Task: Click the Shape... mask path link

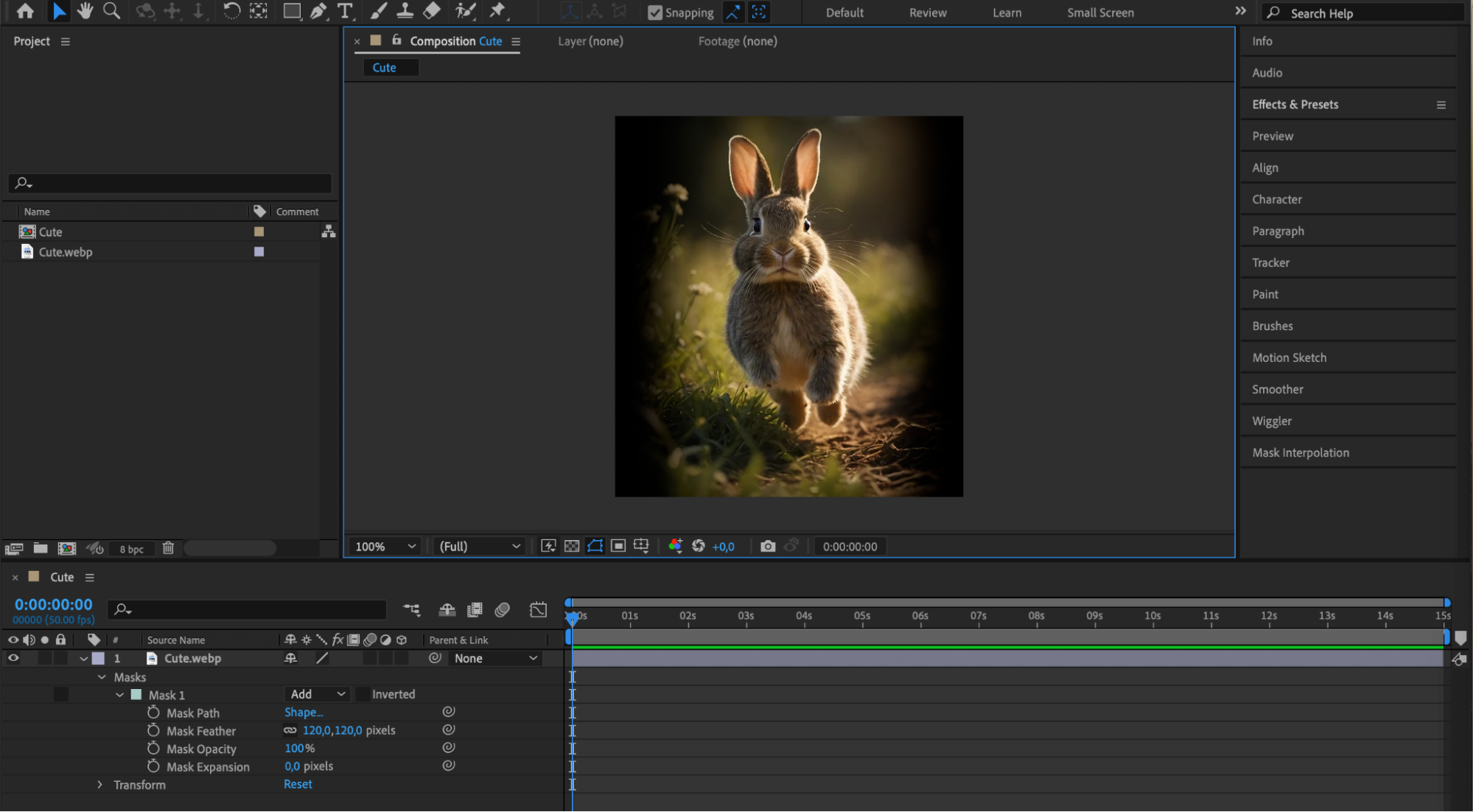Action: tap(304, 713)
